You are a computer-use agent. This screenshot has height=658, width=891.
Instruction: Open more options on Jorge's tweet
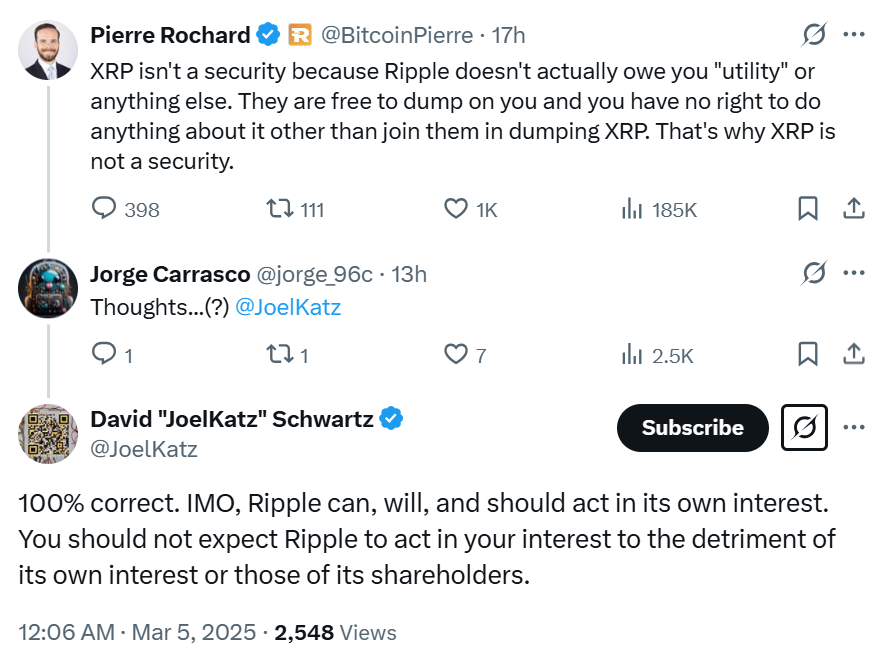tap(855, 272)
